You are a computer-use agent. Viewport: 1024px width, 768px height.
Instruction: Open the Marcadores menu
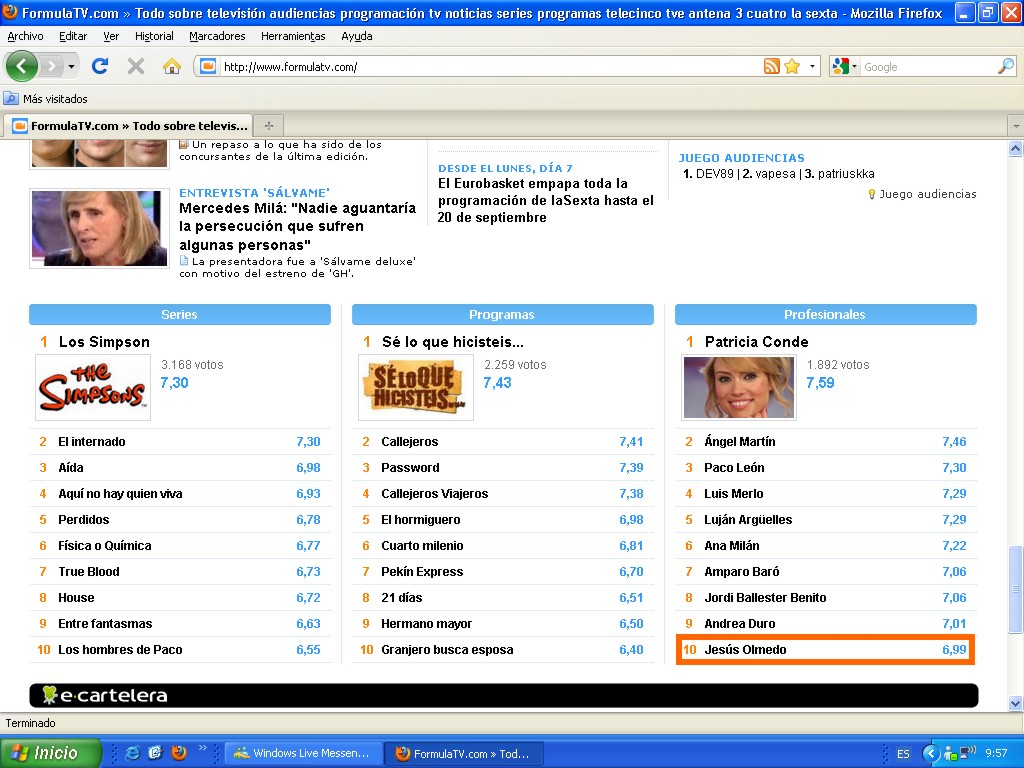[217, 36]
